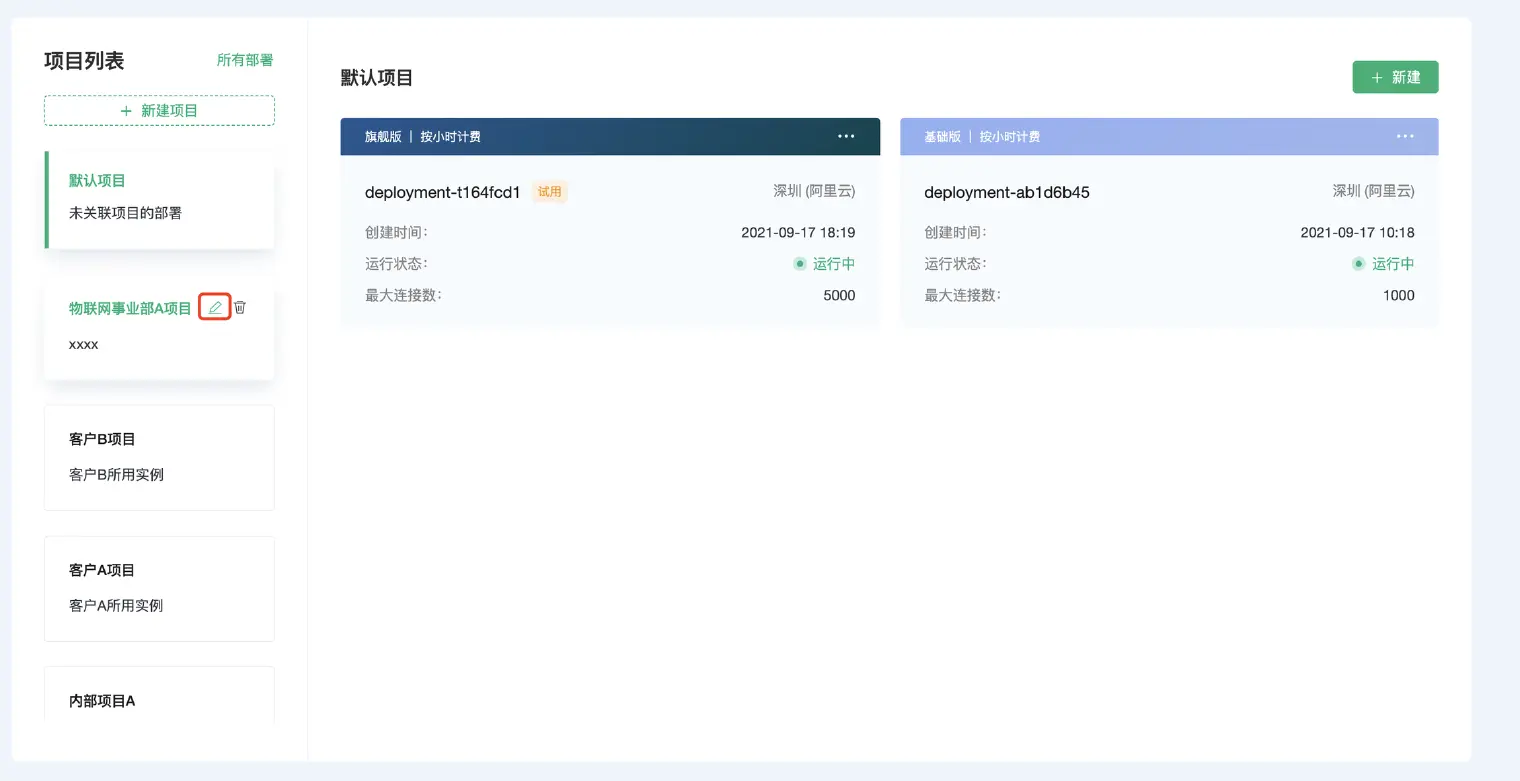Click the 默认项目 page heading
Screen dimensions: 1520x781
coord(377,78)
